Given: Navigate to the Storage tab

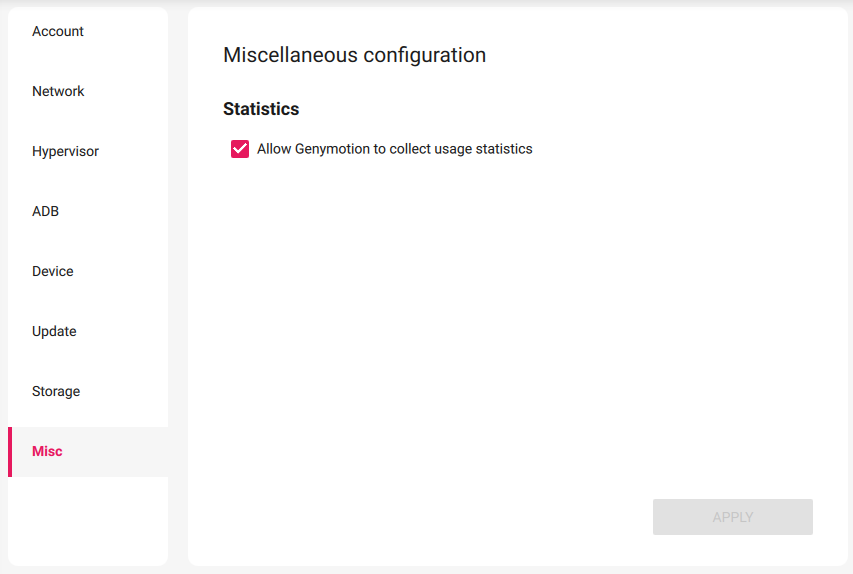Looking at the screenshot, I should (x=56, y=392).
